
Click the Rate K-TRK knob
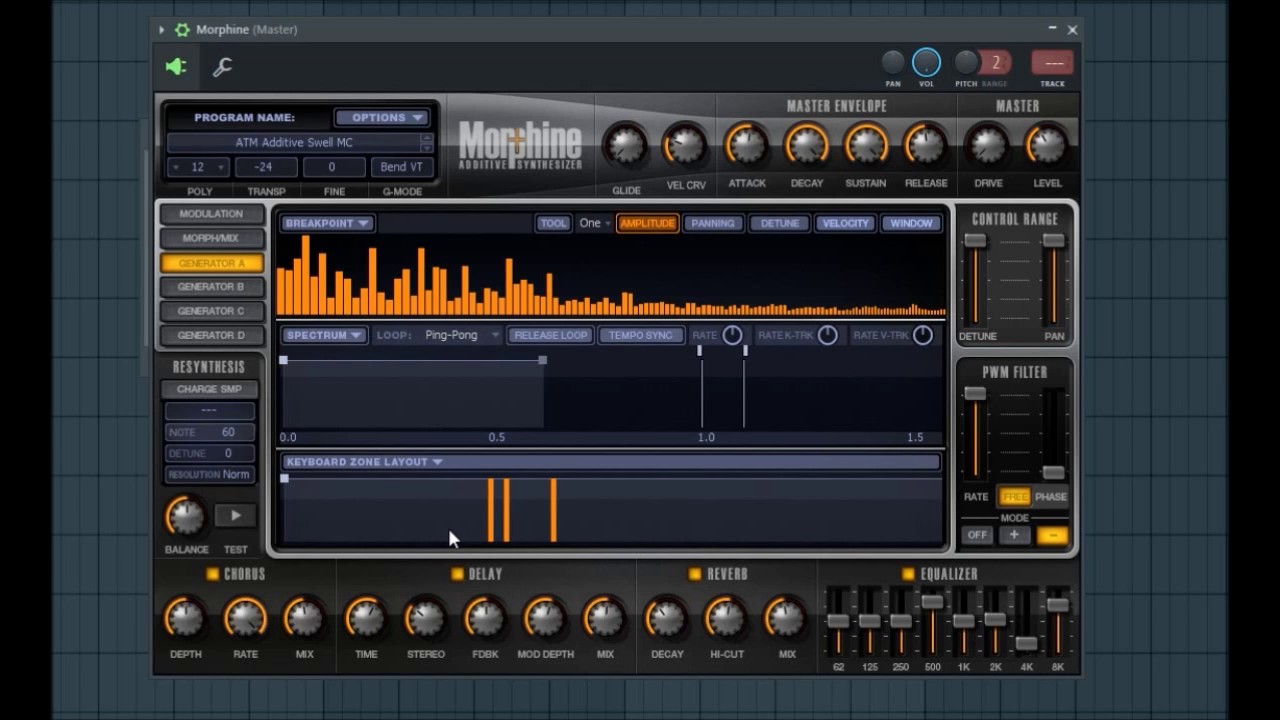[x=827, y=335]
